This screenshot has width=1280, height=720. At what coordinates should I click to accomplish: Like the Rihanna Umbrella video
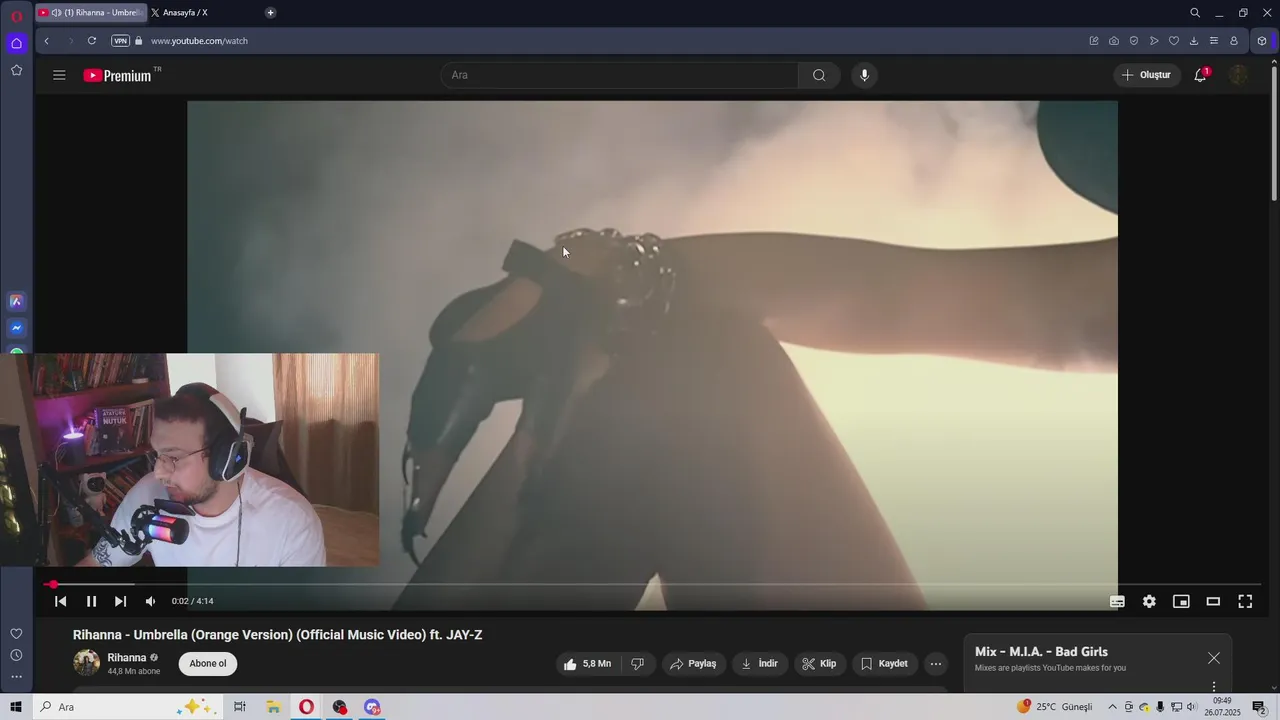point(588,664)
